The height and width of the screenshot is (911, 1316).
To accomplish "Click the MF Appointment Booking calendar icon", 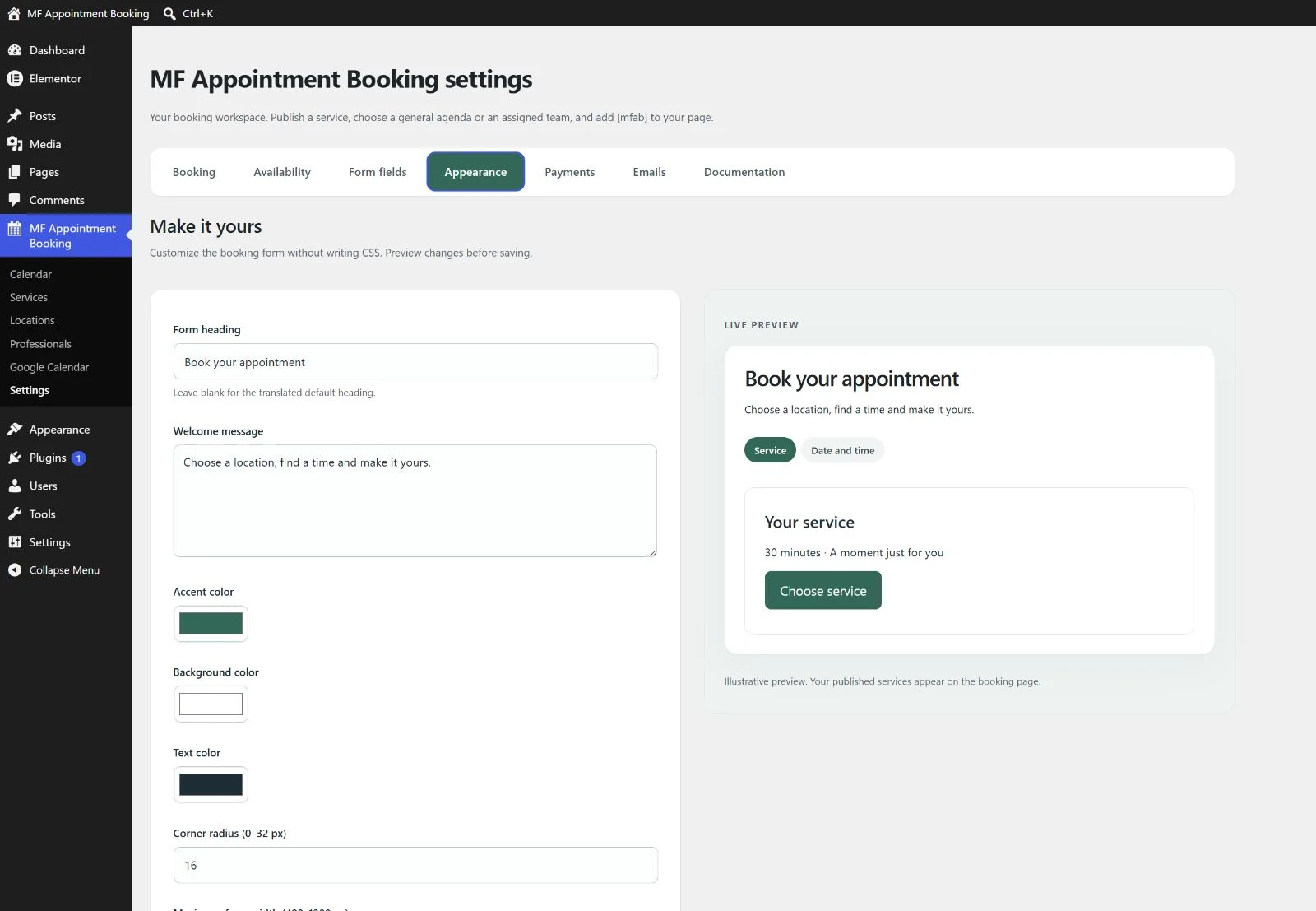I will tap(15, 229).
